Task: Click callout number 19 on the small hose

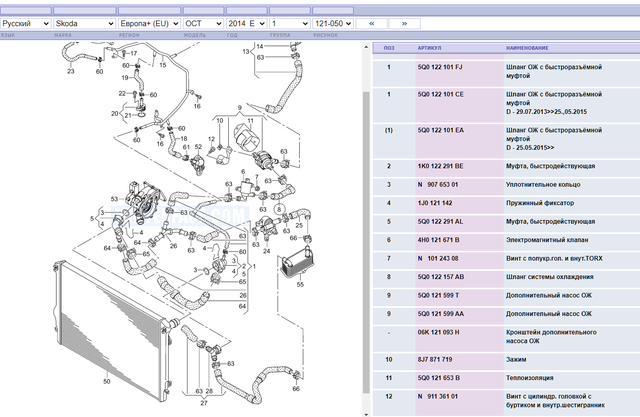Action: click(125, 77)
